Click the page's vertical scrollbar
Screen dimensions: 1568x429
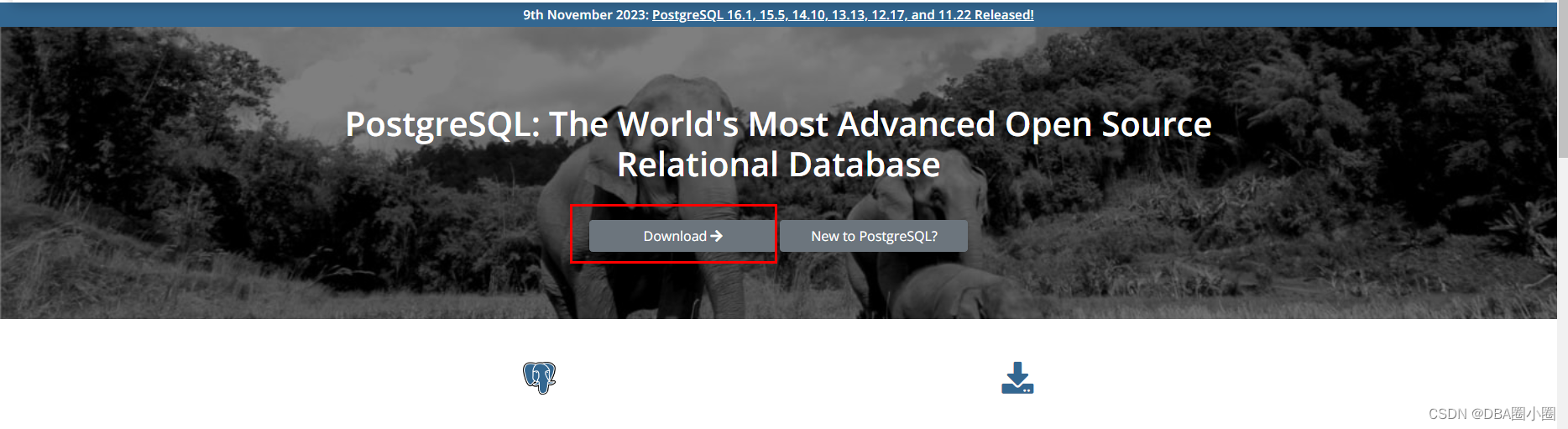1562,80
